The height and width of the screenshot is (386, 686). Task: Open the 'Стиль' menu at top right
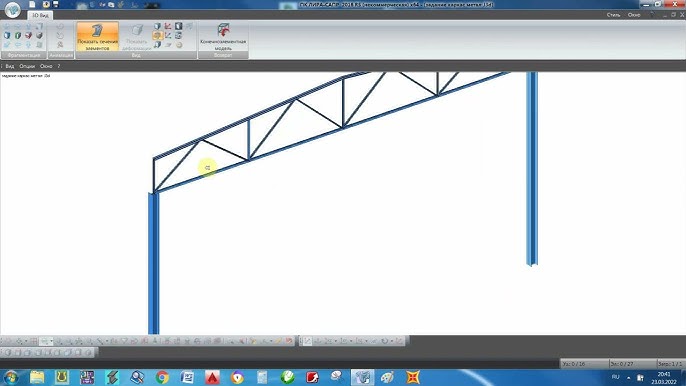pos(613,15)
